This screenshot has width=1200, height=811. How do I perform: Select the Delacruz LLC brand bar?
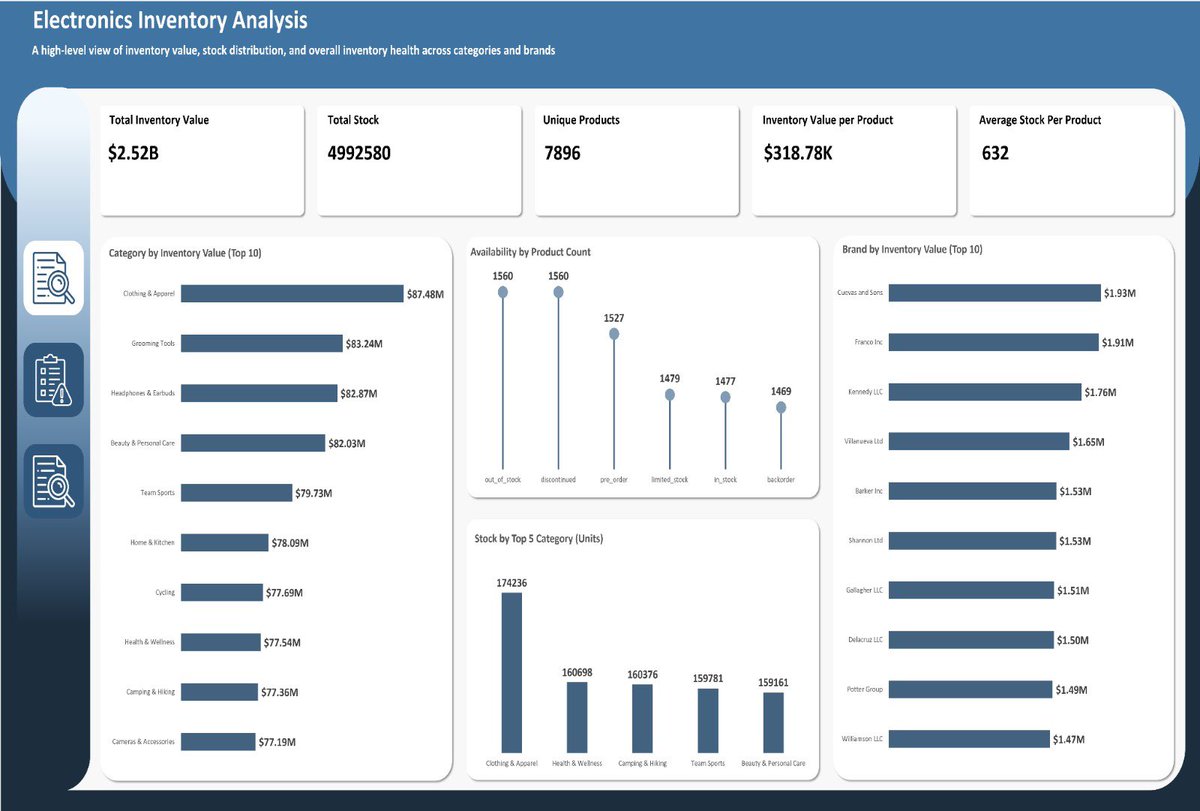[971, 640]
